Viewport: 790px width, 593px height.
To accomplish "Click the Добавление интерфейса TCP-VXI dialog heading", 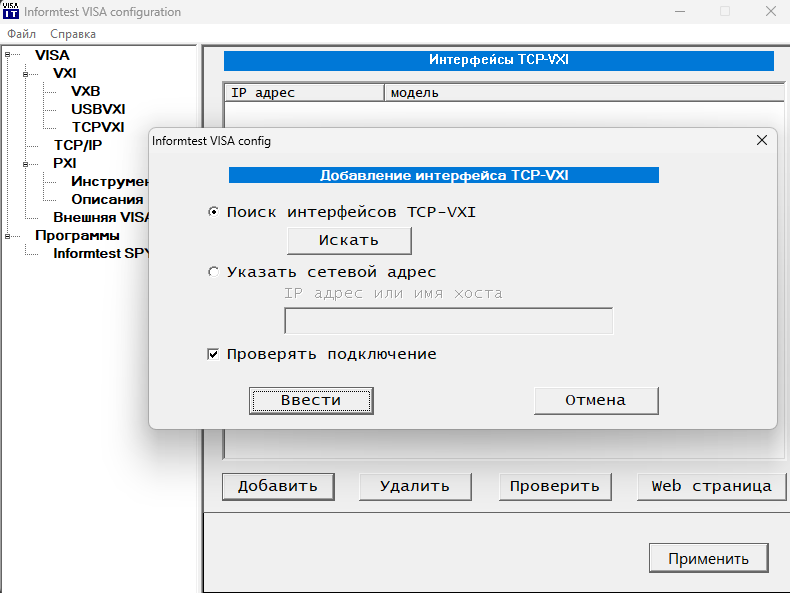I will point(444,175).
